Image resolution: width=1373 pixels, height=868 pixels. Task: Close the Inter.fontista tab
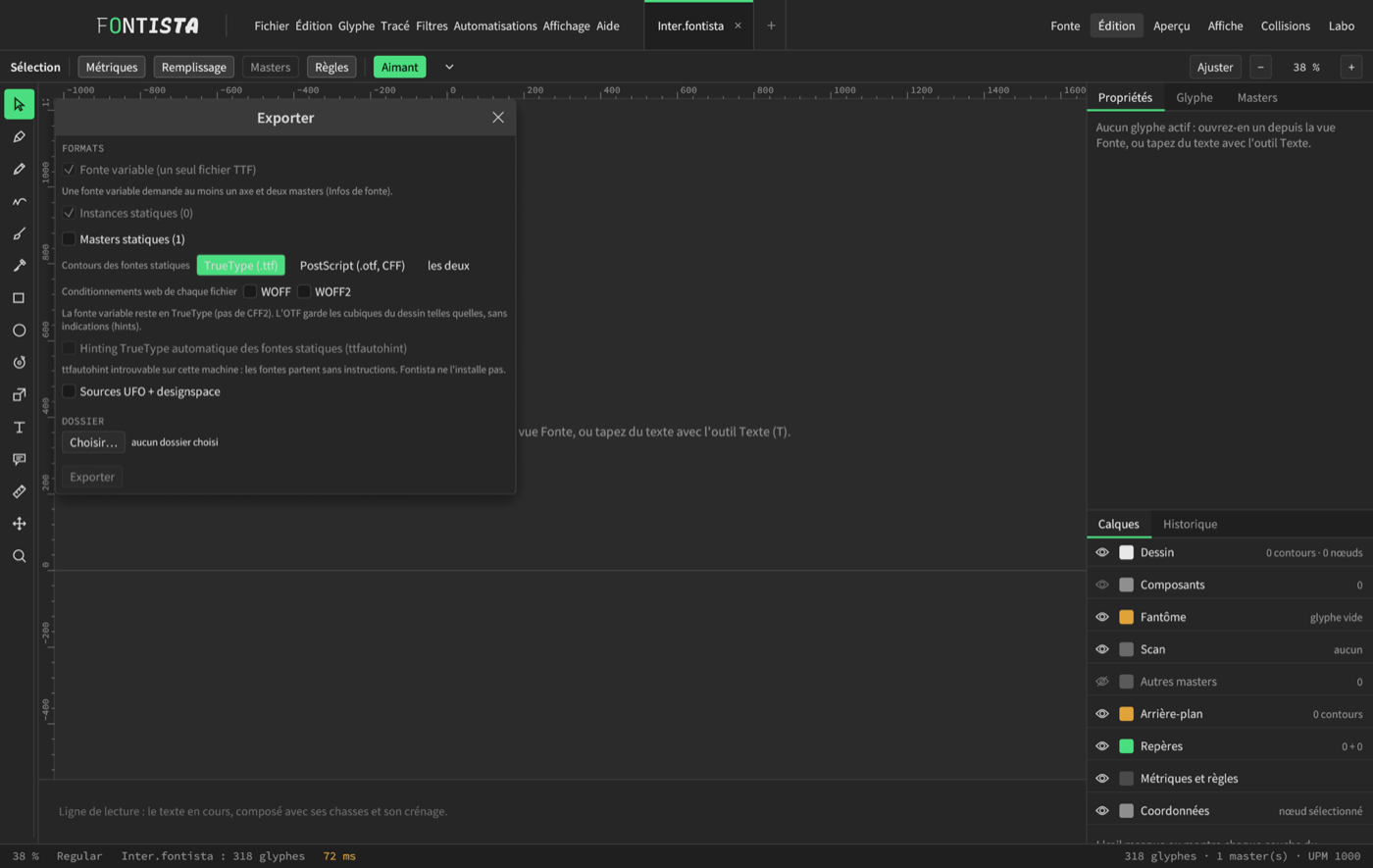737,26
